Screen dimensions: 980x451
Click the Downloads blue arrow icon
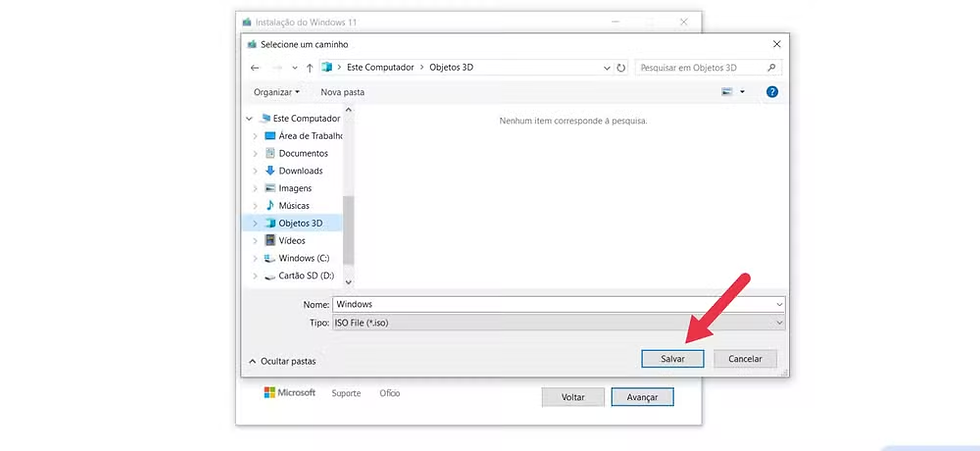(x=270, y=171)
